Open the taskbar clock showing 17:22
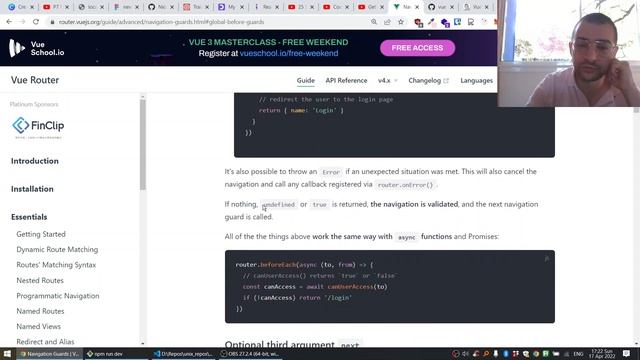The width and height of the screenshot is (640, 360). coord(602,354)
